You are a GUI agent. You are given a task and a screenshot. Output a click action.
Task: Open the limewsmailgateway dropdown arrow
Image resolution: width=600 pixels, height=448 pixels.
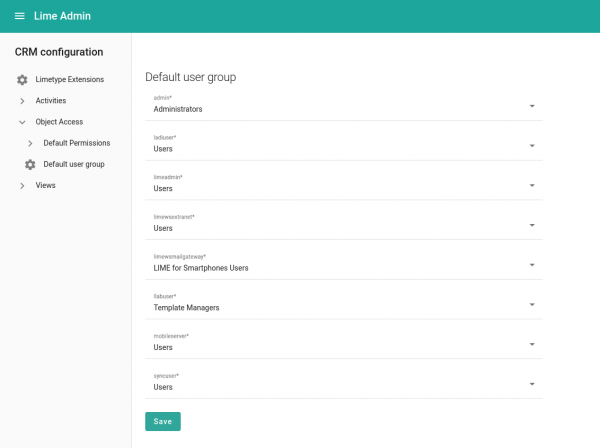coord(532,265)
